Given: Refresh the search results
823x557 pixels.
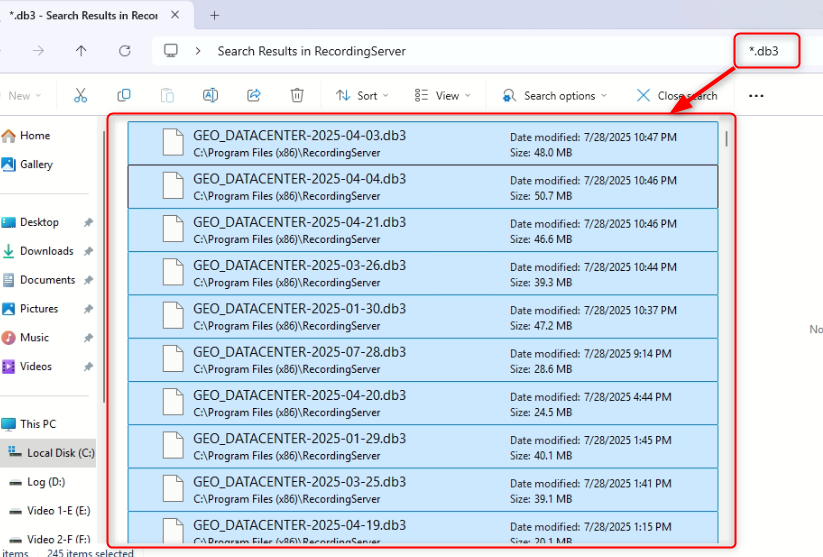Looking at the screenshot, I should [x=124, y=51].
